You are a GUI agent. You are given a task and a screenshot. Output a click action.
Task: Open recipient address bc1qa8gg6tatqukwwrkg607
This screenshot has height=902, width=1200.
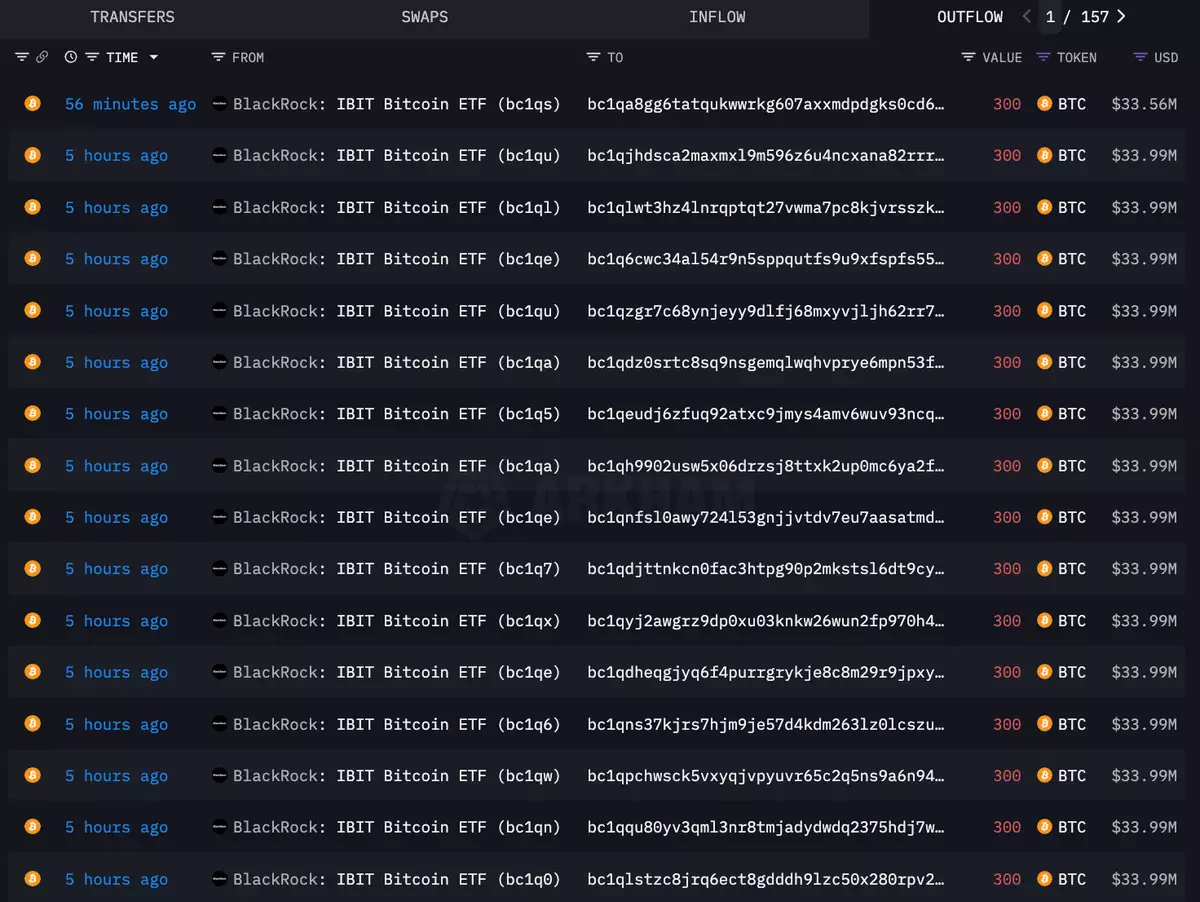point(766,103)
